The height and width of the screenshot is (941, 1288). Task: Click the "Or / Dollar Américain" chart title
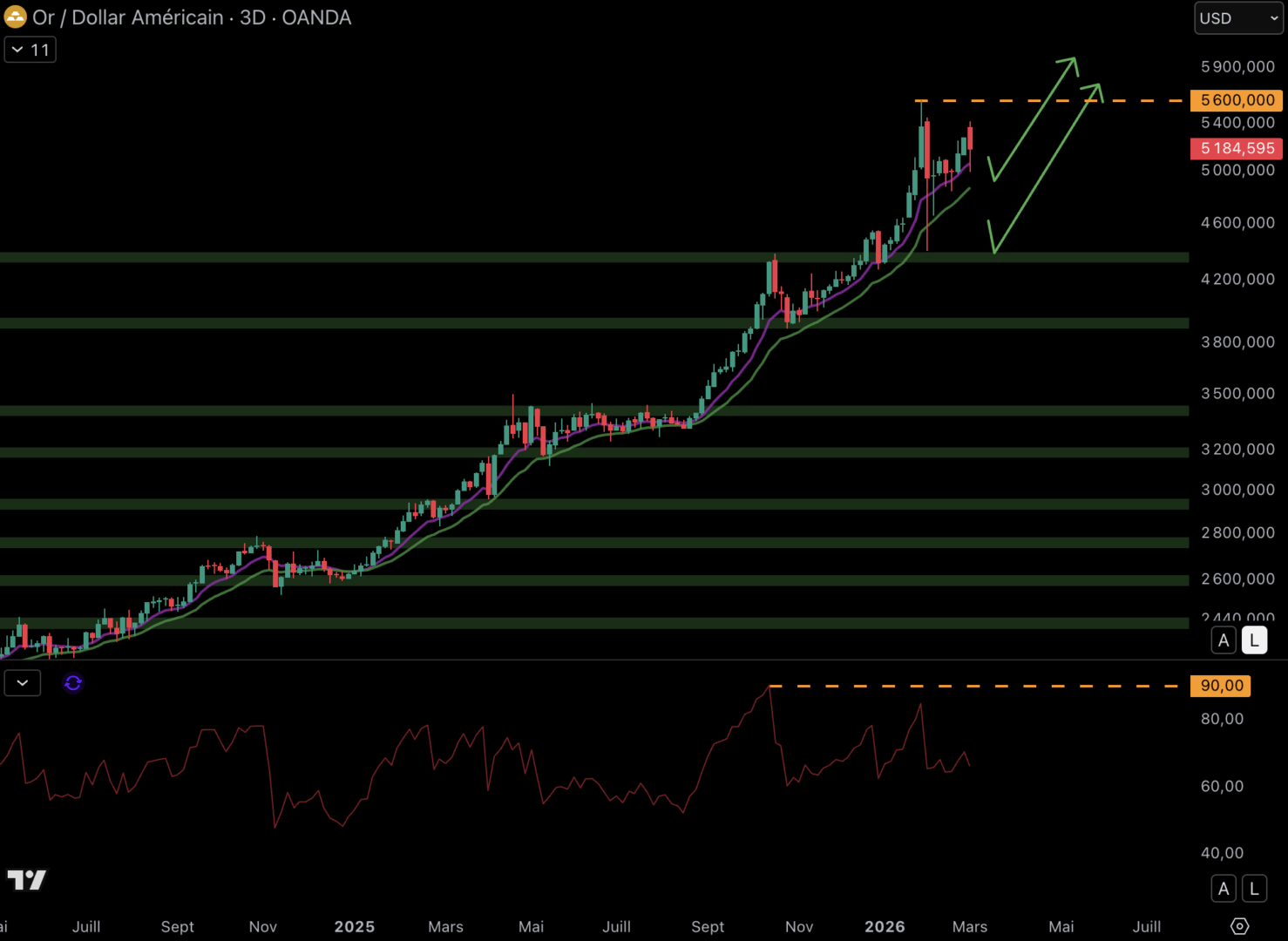(128, 17)
